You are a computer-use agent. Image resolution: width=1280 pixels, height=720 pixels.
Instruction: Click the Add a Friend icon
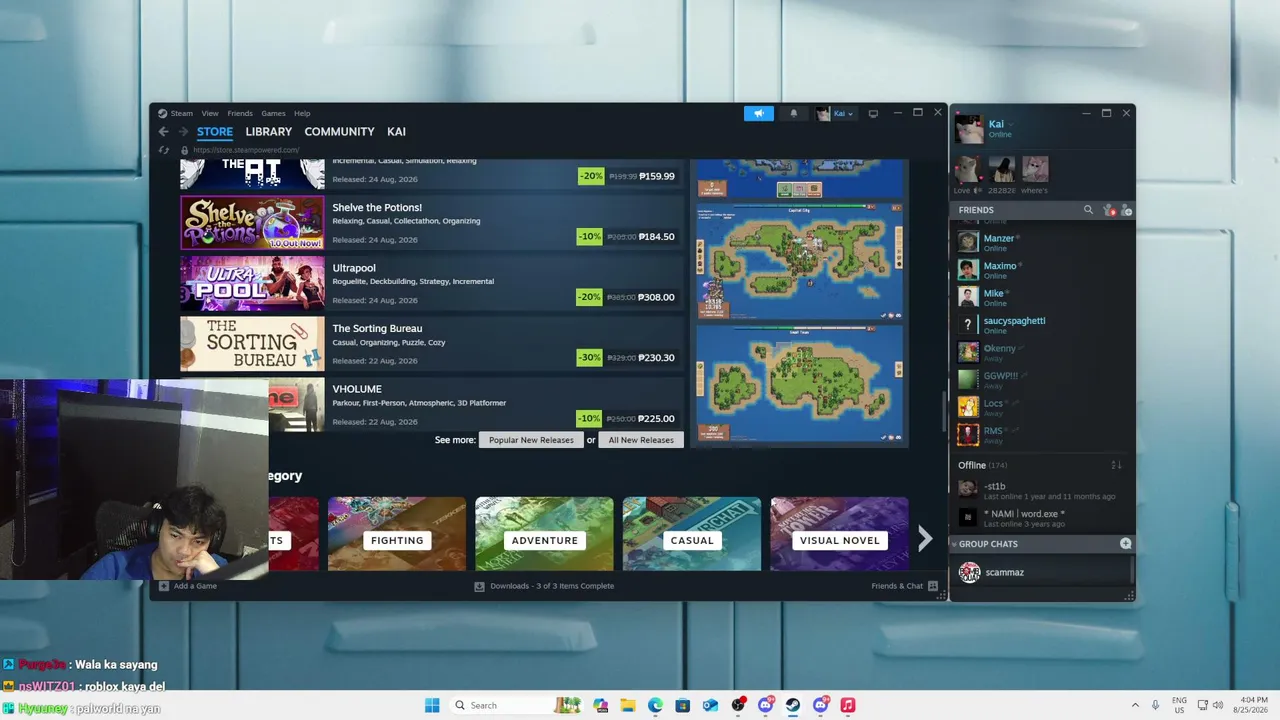1126,210
